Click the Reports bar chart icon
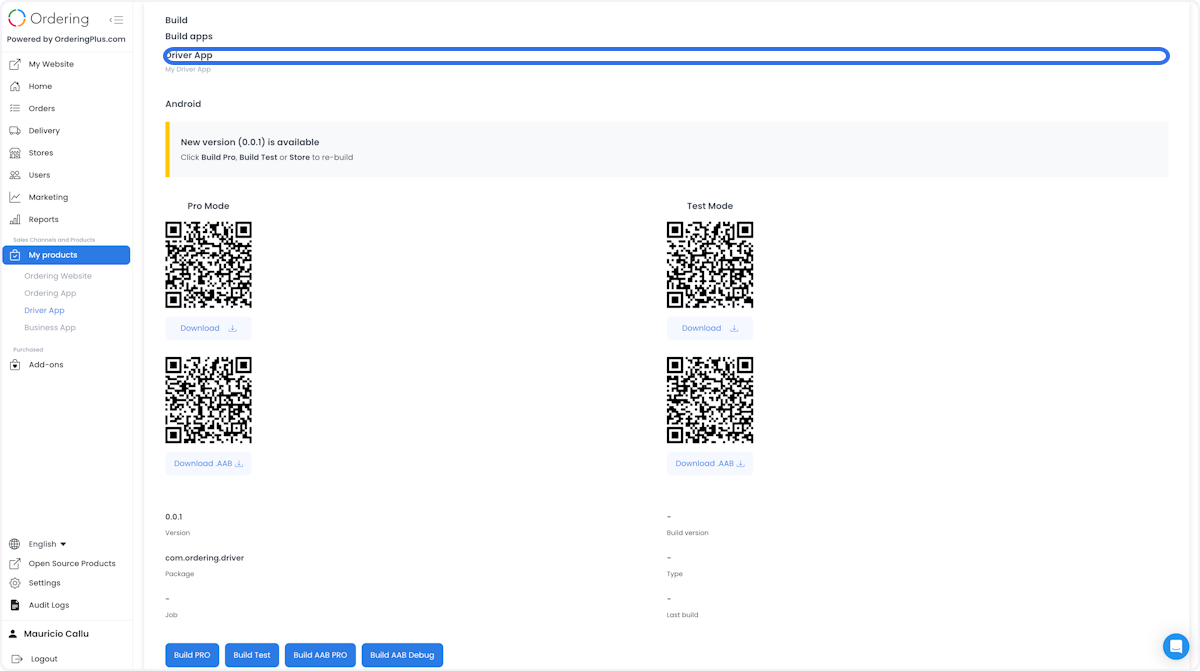Screen dimensions: 1200x671 15,219
